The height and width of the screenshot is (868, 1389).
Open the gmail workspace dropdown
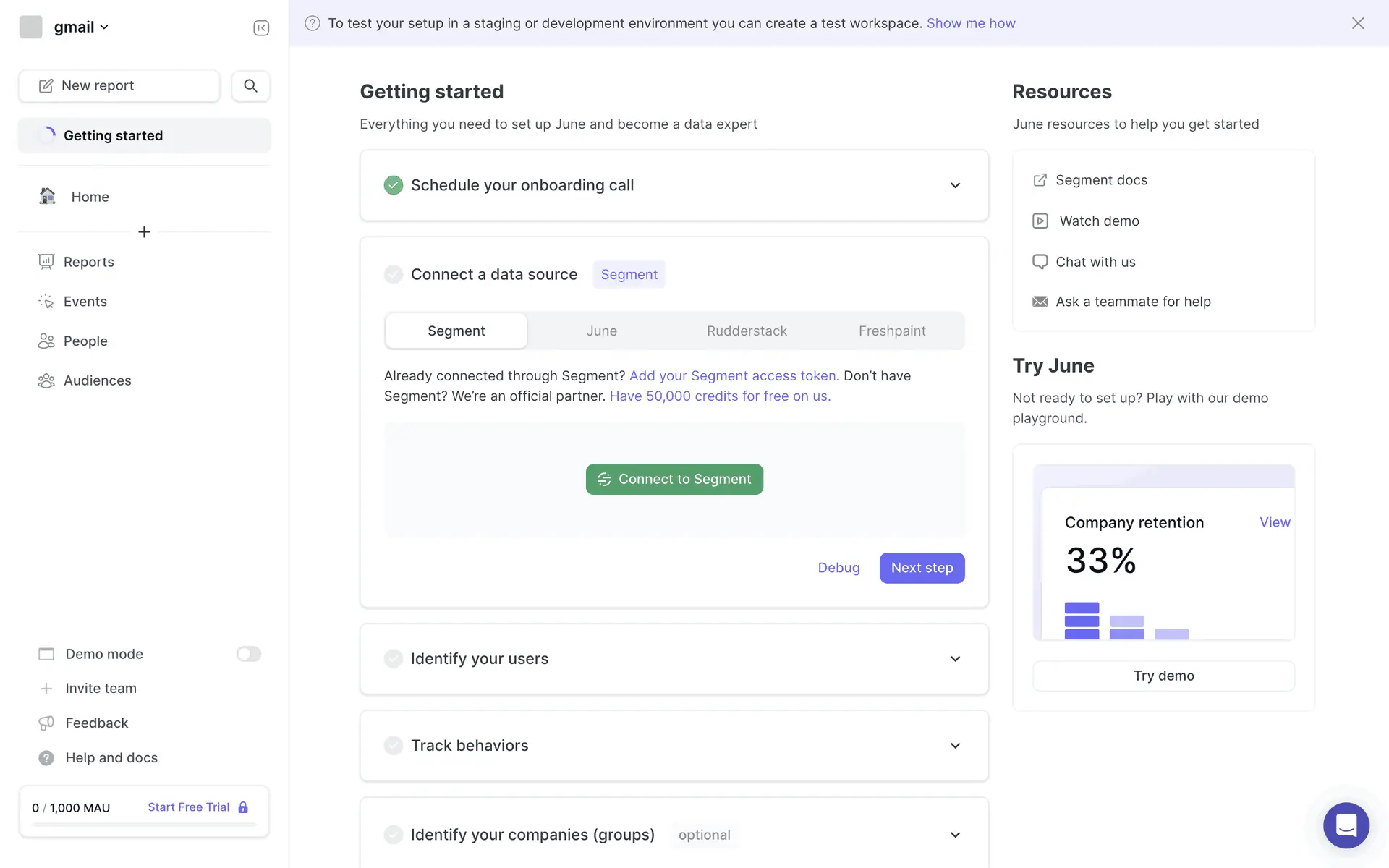[x=80, y=27]
